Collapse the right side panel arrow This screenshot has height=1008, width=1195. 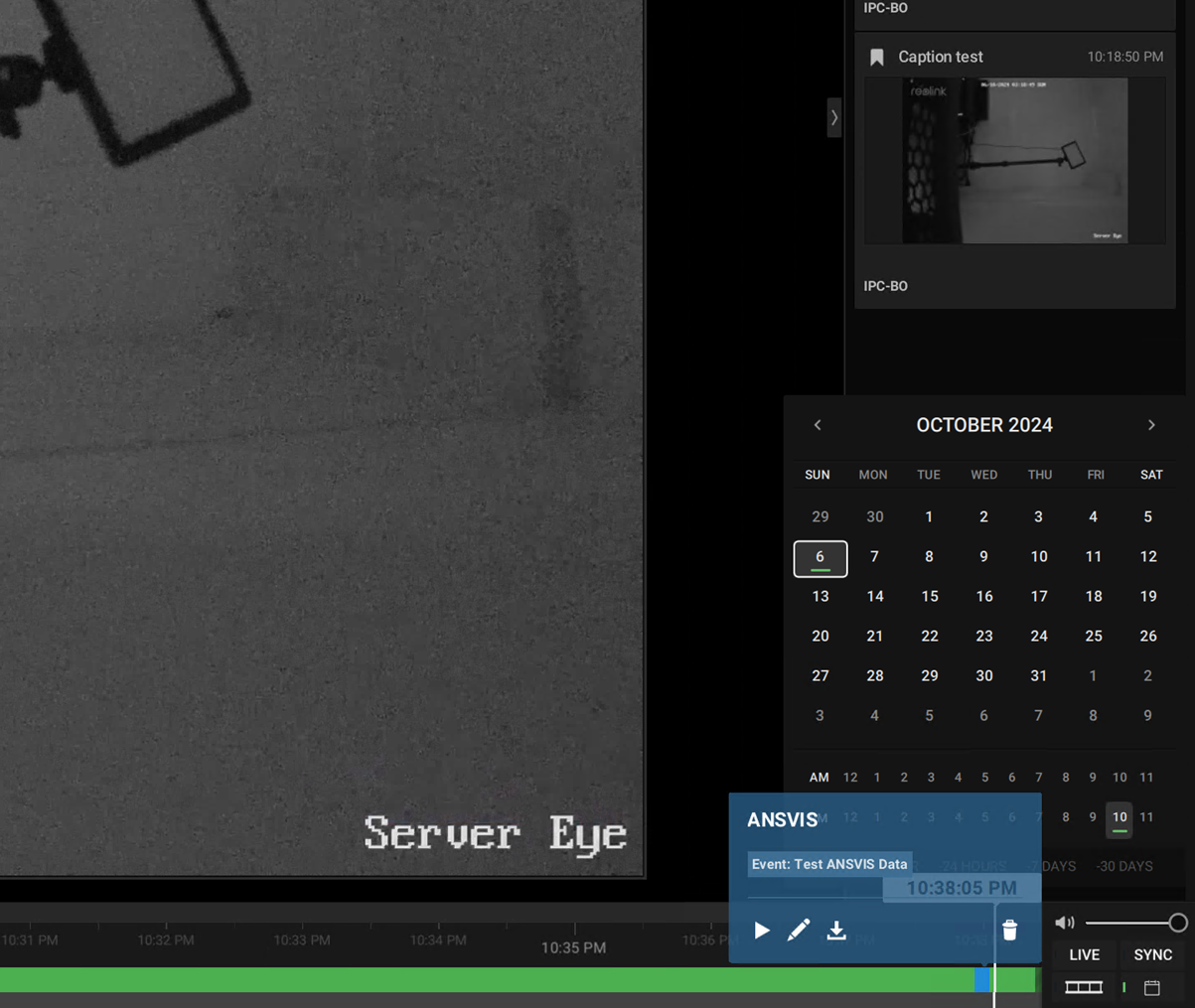(x=834, y=117)
